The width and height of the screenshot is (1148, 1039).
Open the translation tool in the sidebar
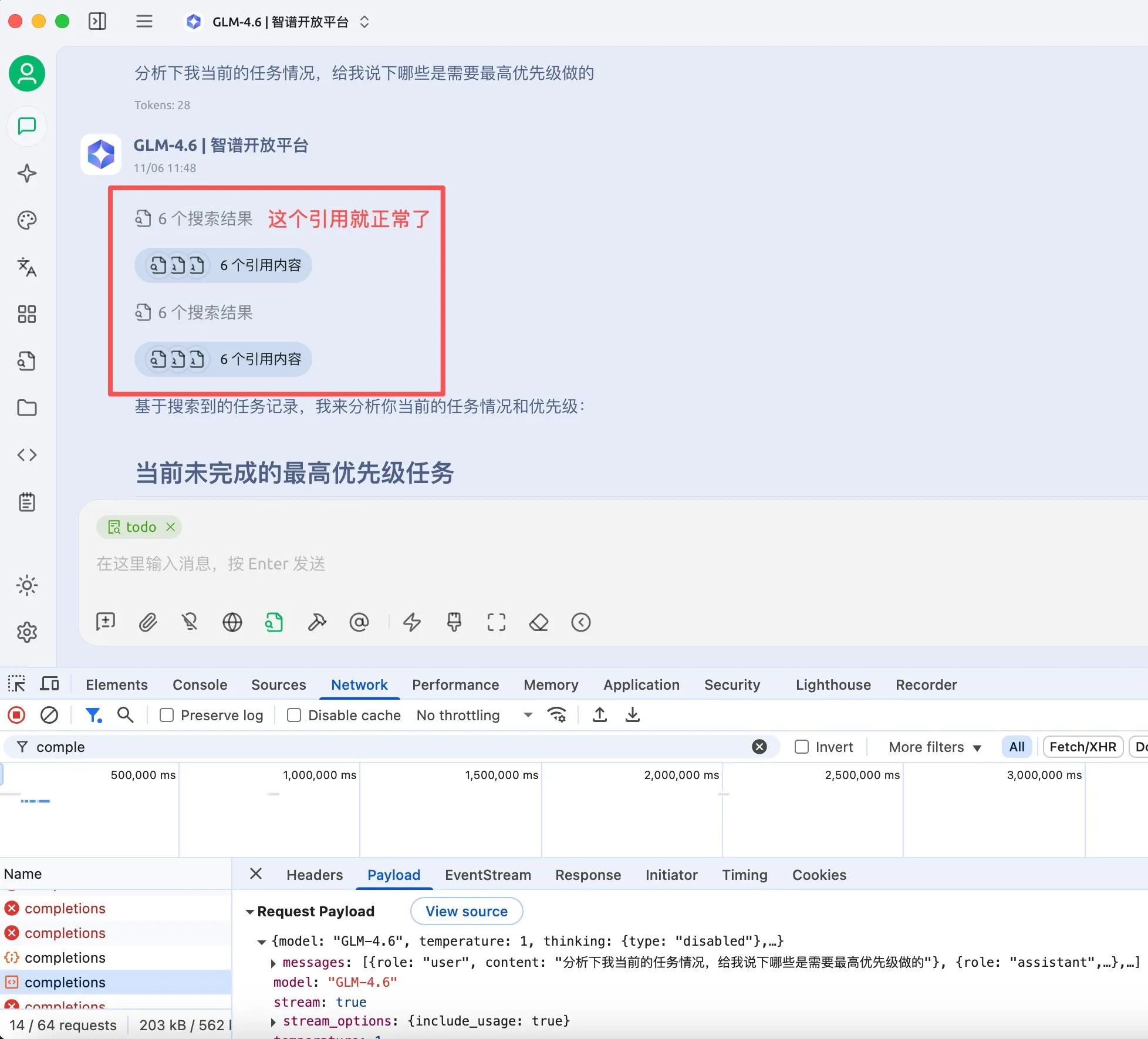(x=26, y=267)
